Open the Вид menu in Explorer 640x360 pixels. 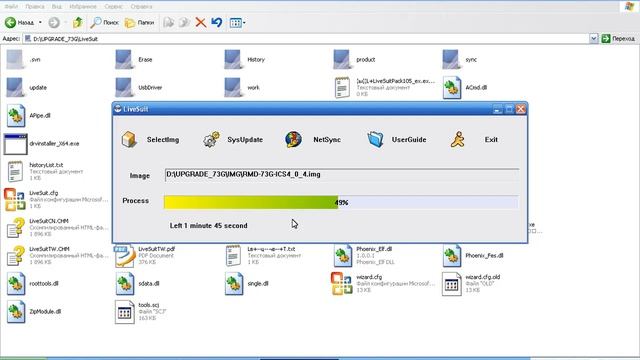[56, 7]
